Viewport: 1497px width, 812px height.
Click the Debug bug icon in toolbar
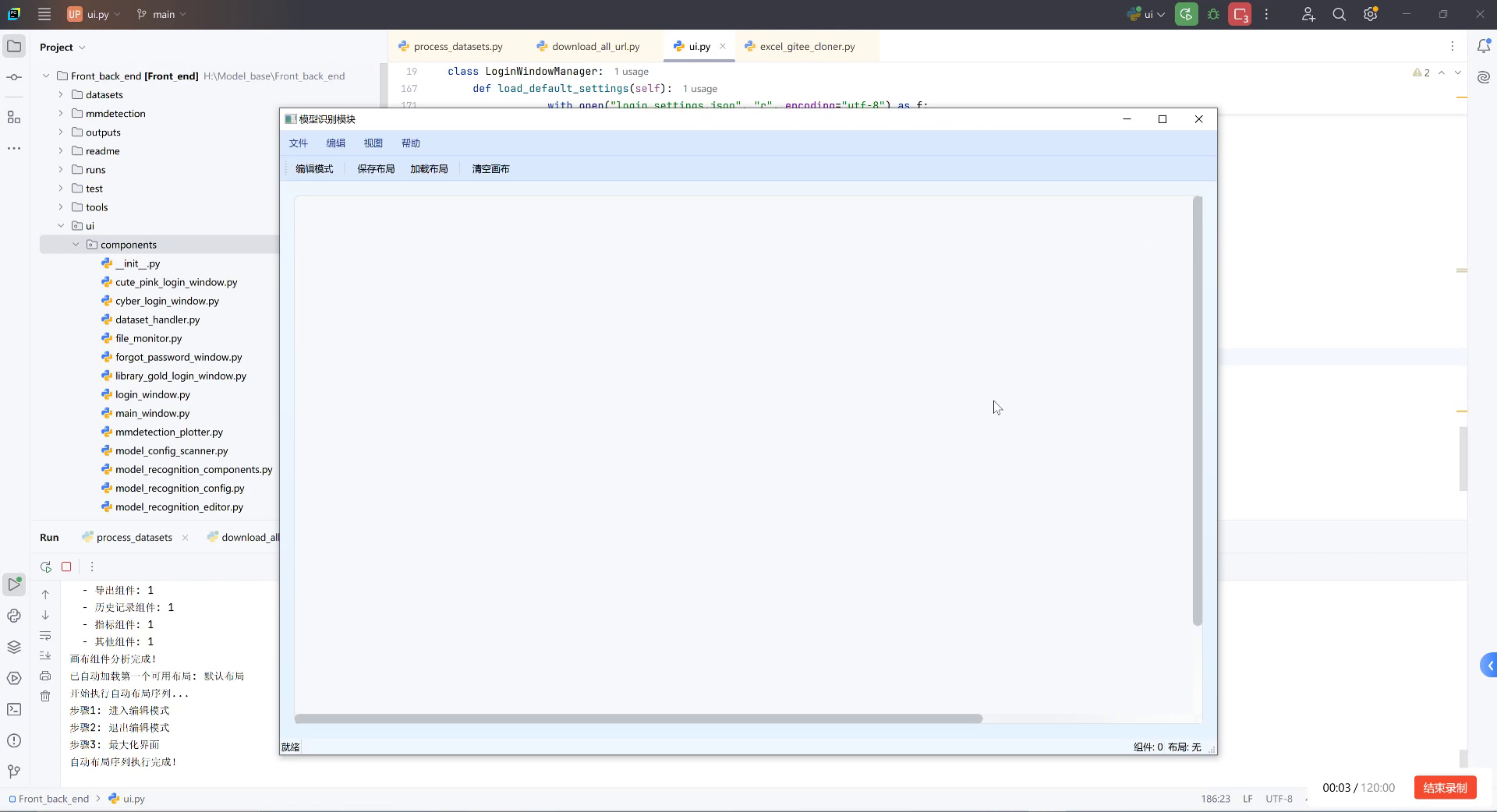pos(1213,14)
